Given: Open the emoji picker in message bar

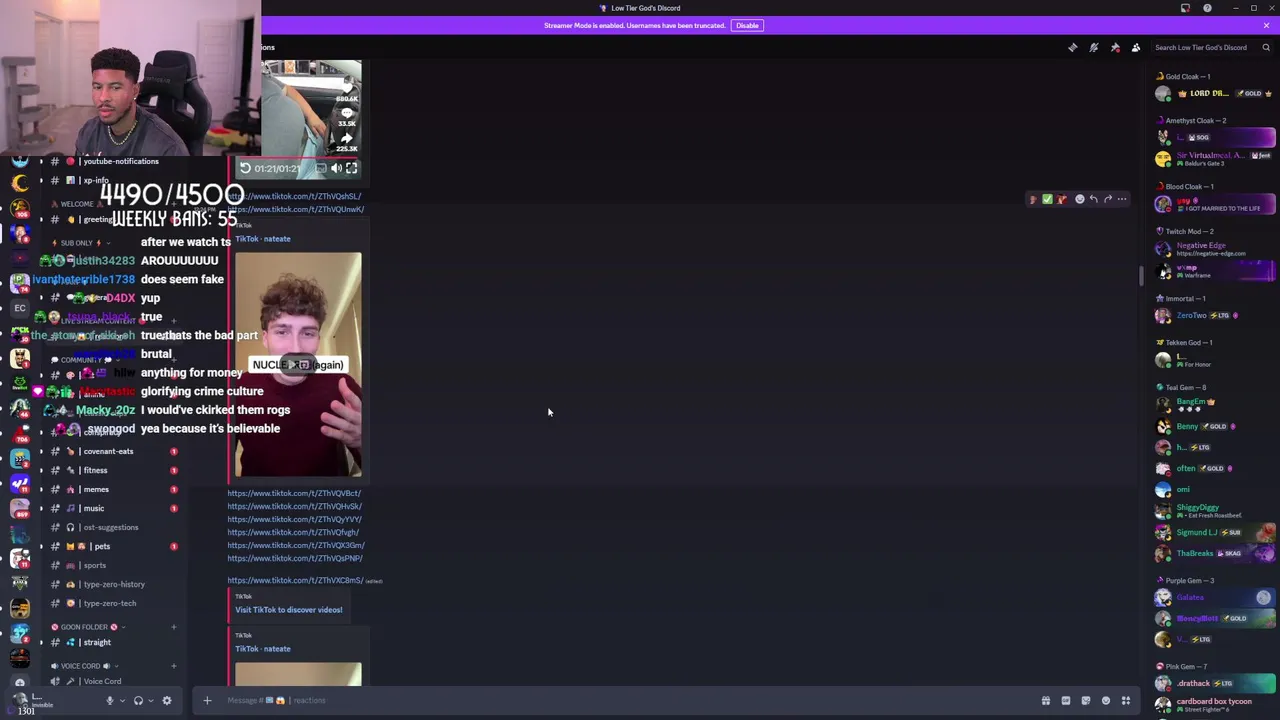Looking at the screenshot, I should click(x=1105, y=701).
